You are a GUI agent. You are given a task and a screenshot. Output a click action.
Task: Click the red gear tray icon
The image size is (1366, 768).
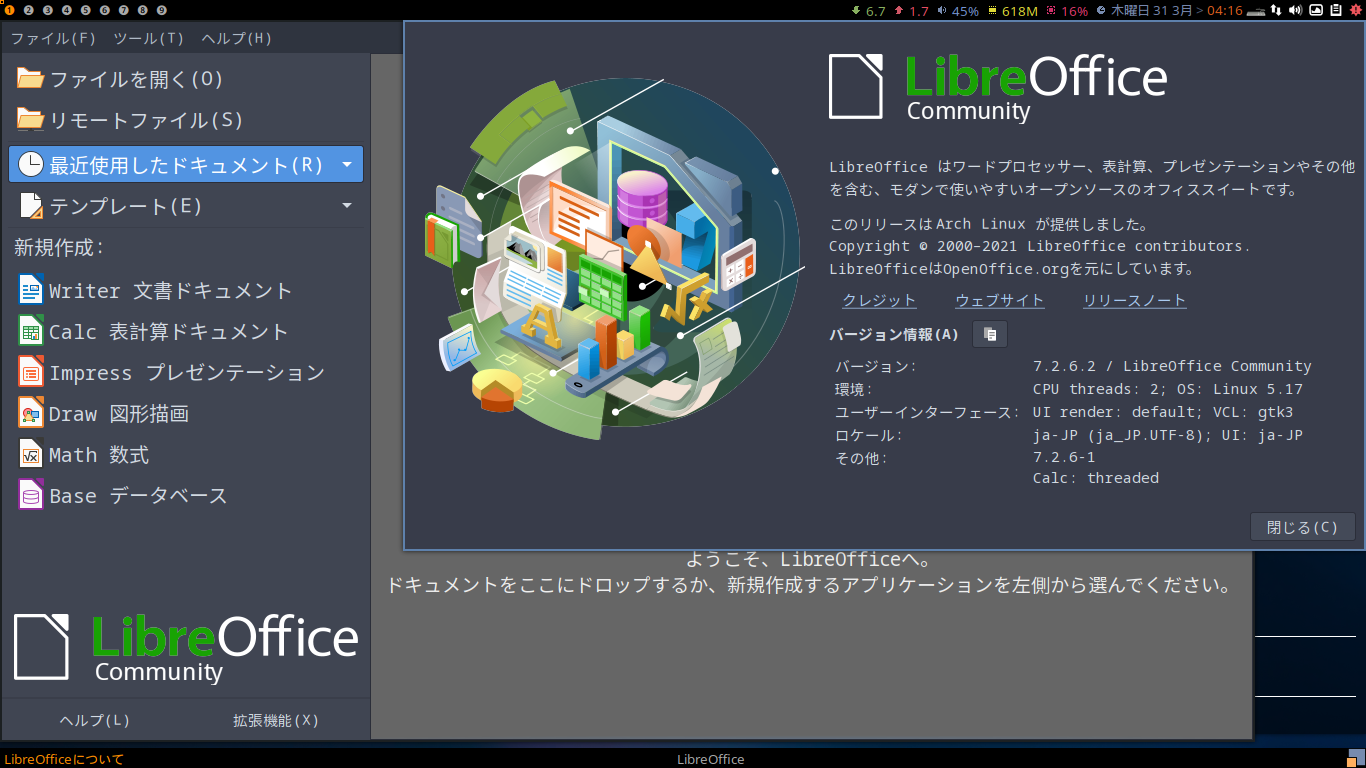tap(1355, 10)
